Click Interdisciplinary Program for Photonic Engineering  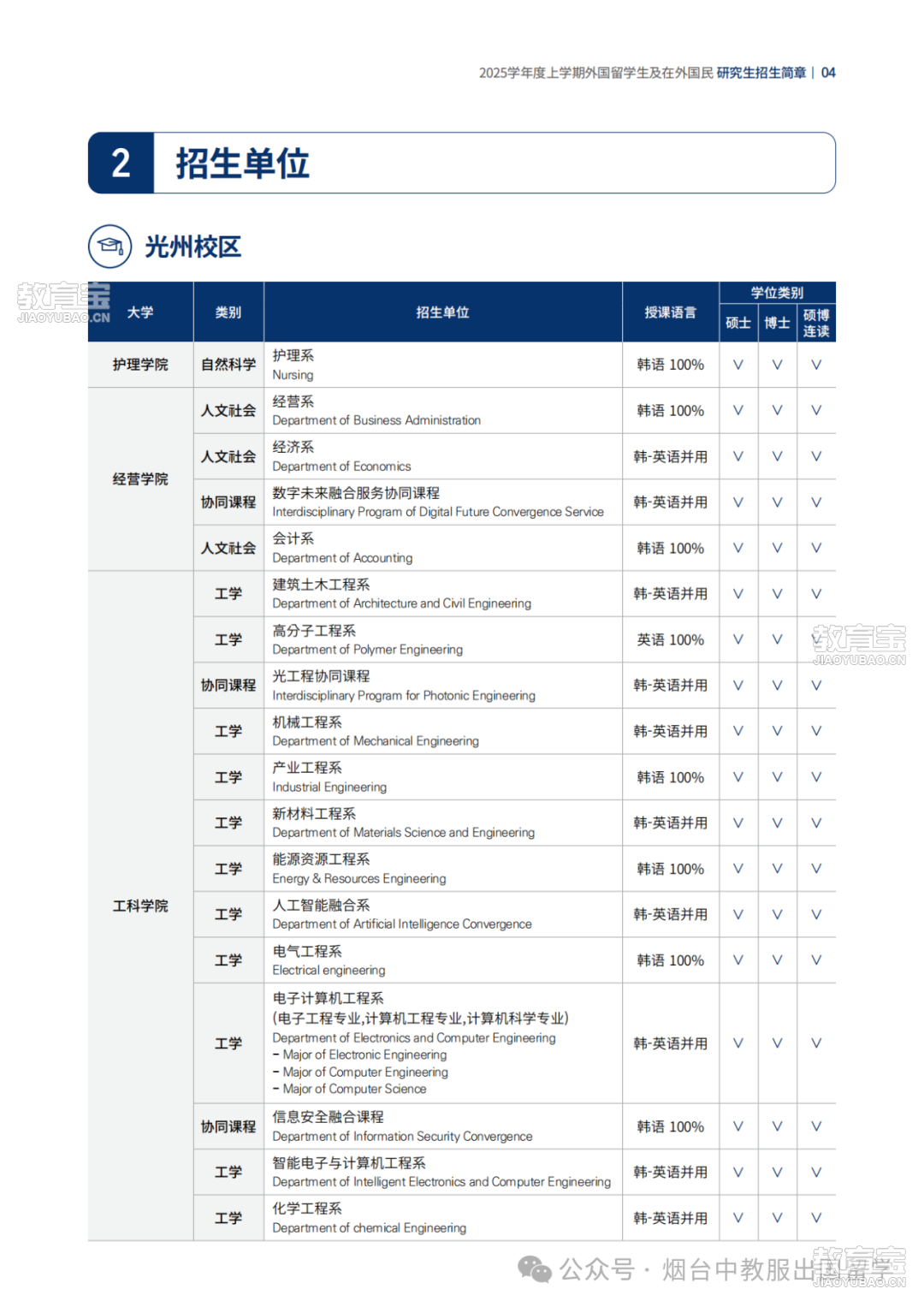[404, 696]
